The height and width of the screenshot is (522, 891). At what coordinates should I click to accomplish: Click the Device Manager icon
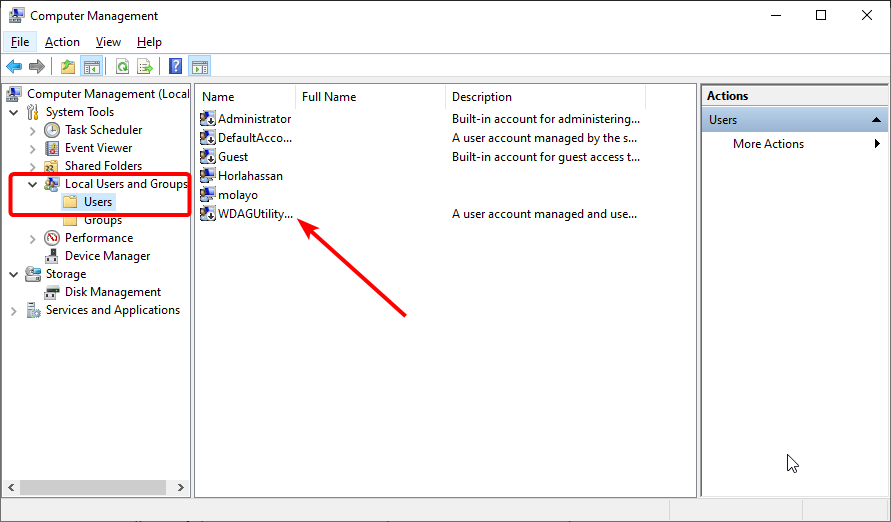(x=52, y=256)
